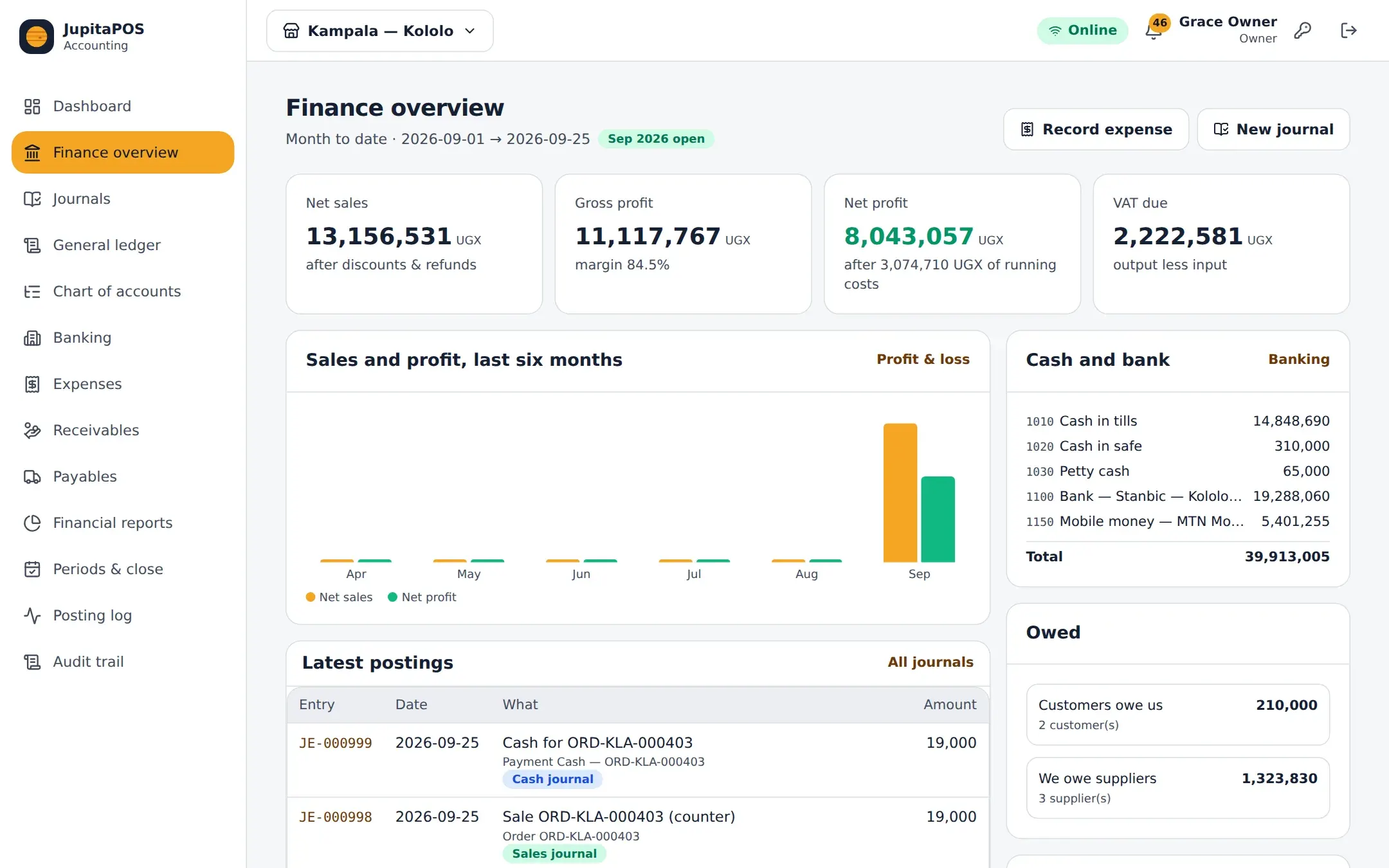This screenshot has height=868, width=1389.
Task: Click the 1150 Mobile money — MTN row
Action: pos(1177,521)
